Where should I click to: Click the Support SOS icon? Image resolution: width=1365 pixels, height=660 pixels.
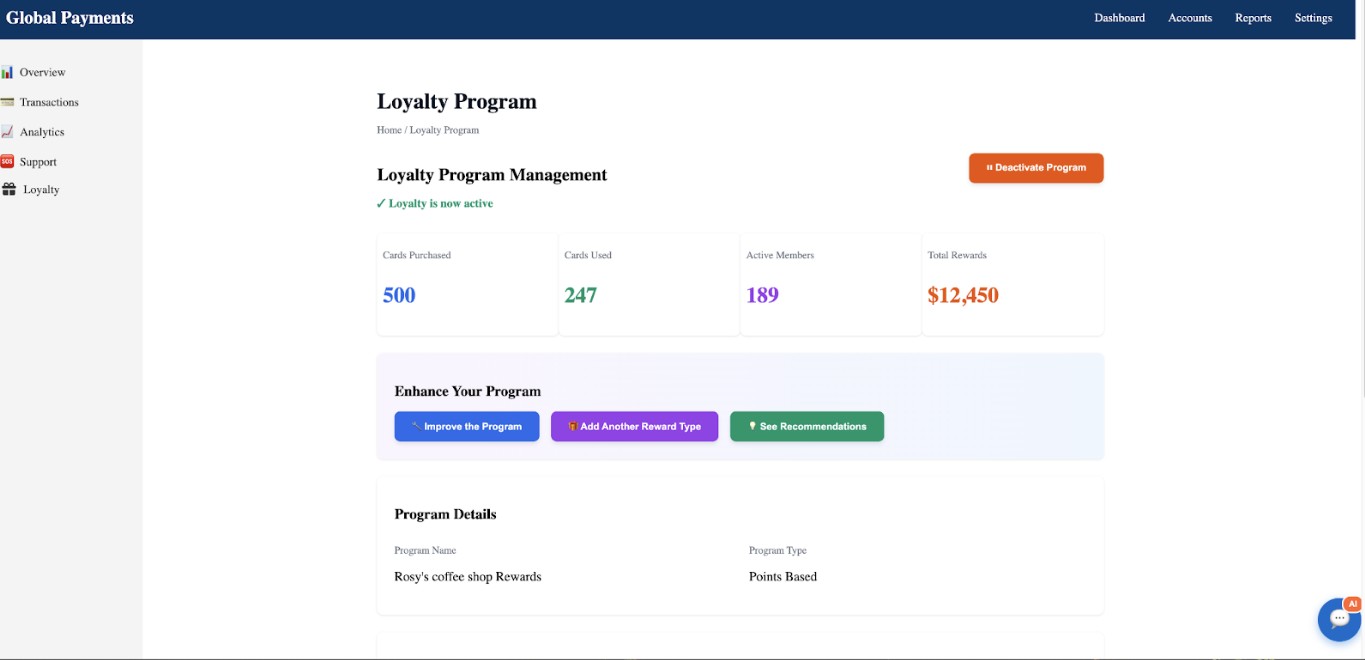pos(7,162)
